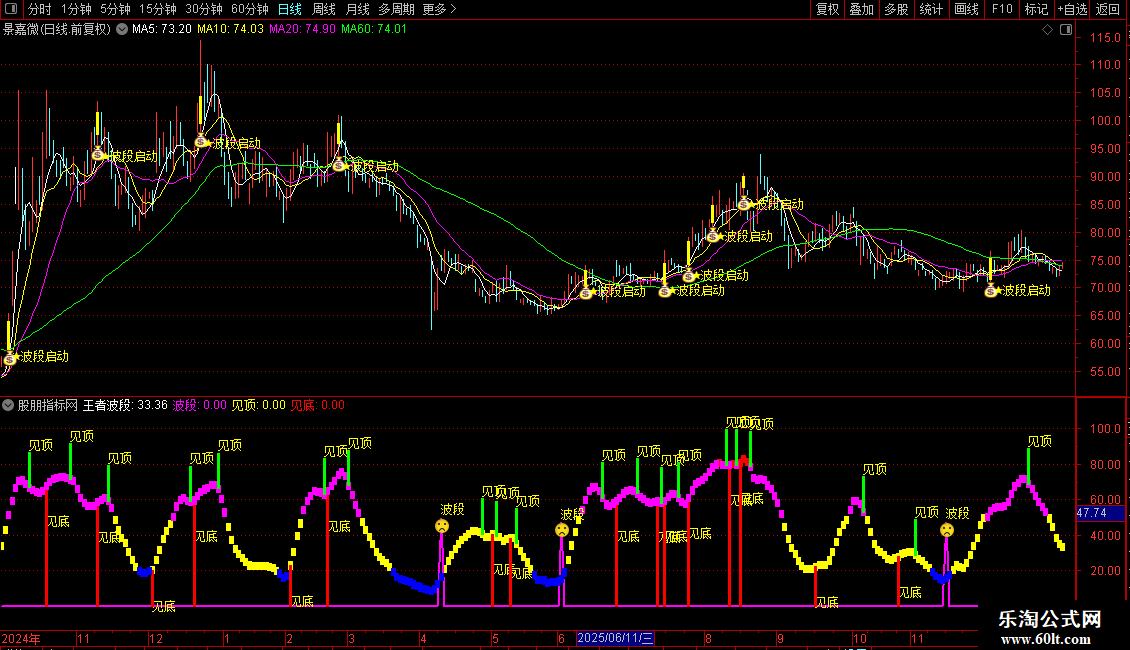1130x650 pixels.
Task: Click the diamond icon near the price axis
Action: [x=1047, y=30]
